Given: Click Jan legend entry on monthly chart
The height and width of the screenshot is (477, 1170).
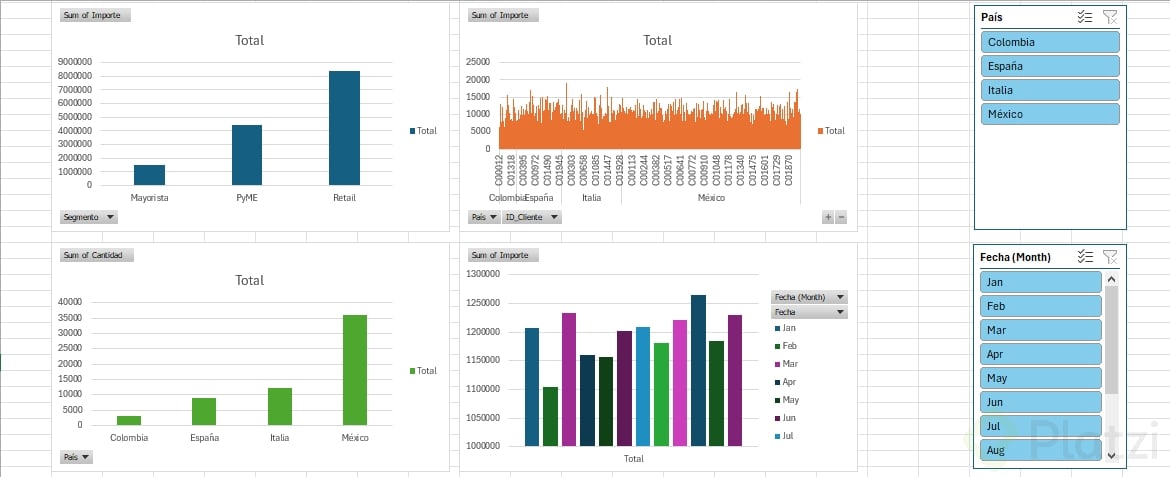Looking at the screenshot, I should tap(786, 328).
